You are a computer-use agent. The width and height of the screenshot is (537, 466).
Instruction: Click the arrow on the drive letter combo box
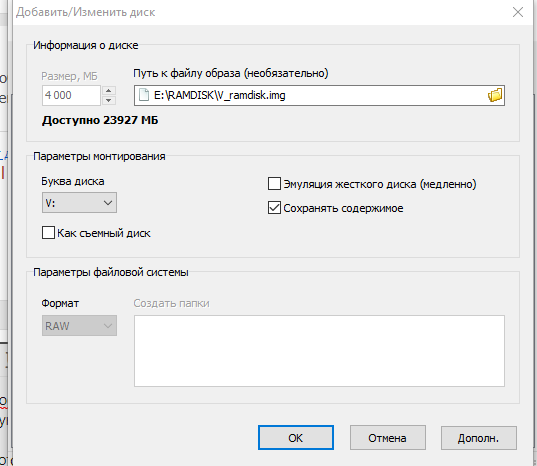[108, 203]
